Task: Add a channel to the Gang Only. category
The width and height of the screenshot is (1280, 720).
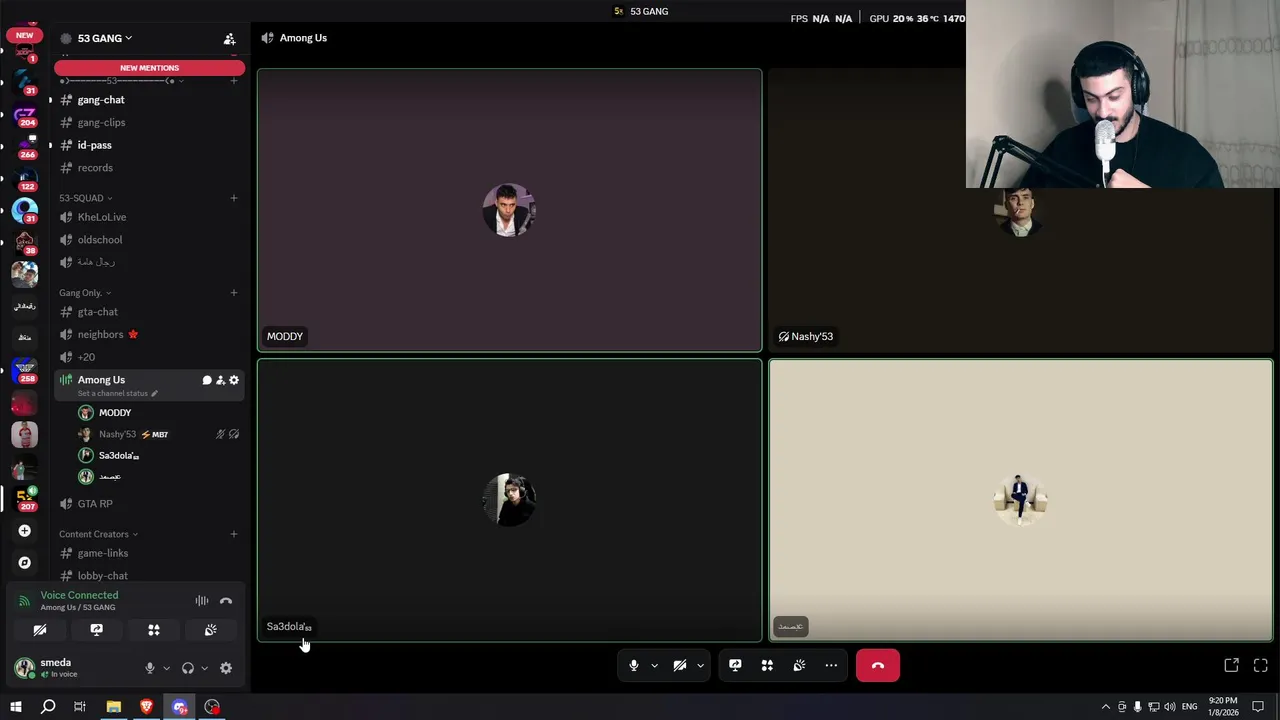Action: 234,293
